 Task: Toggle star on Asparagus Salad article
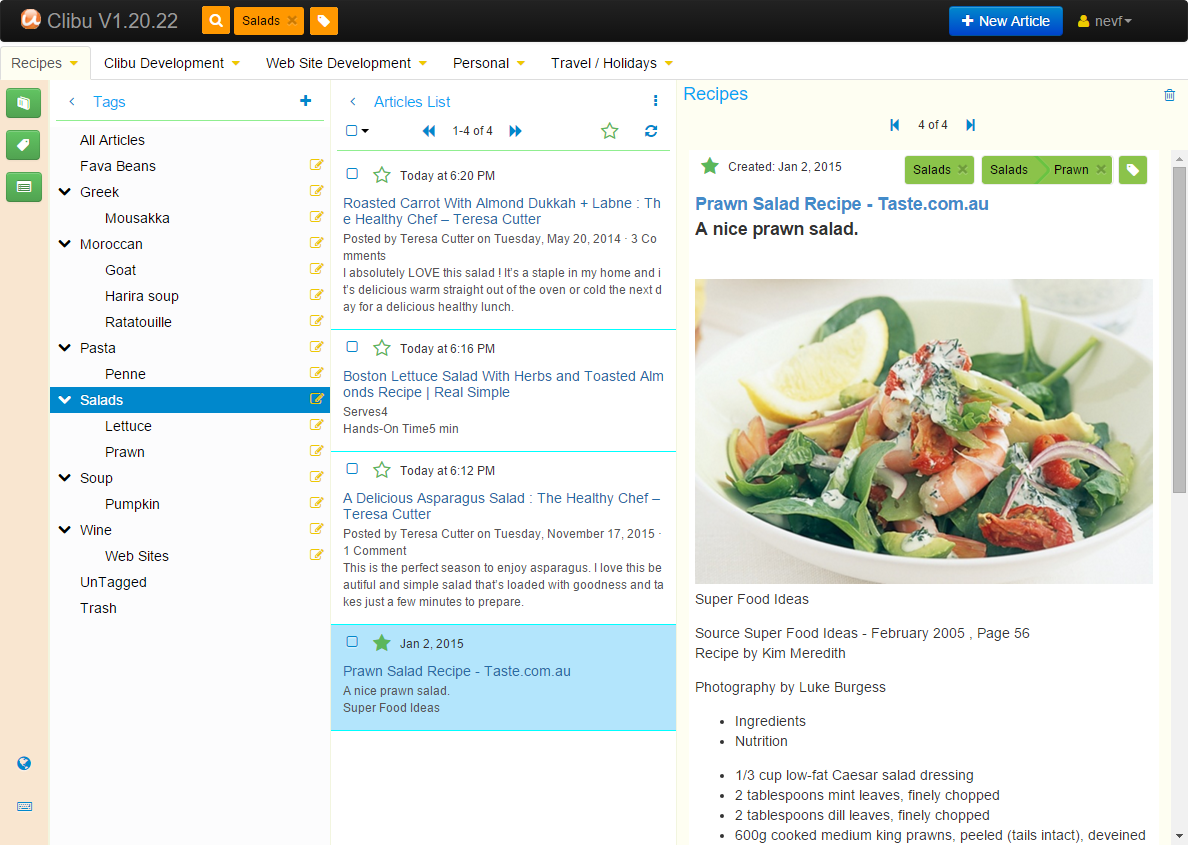pos(381,470)
